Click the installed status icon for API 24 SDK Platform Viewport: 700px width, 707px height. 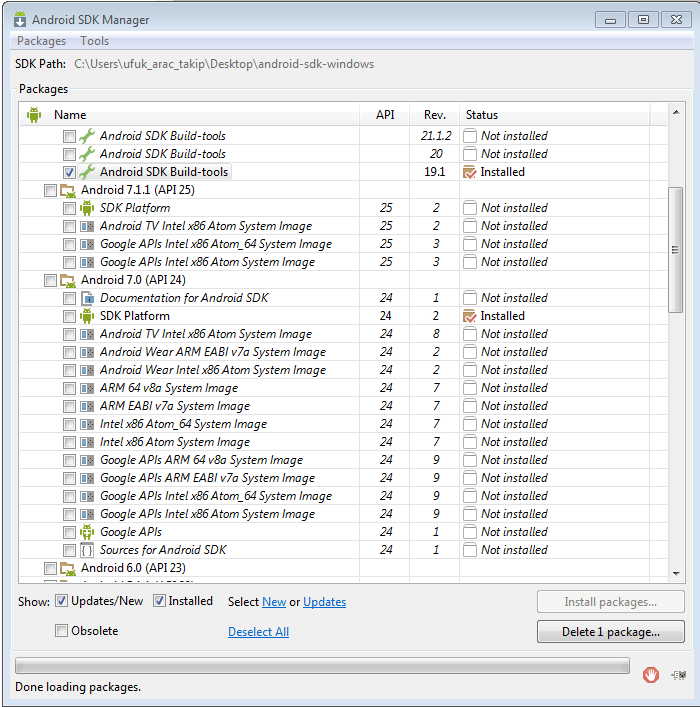(x=470, y=316)
